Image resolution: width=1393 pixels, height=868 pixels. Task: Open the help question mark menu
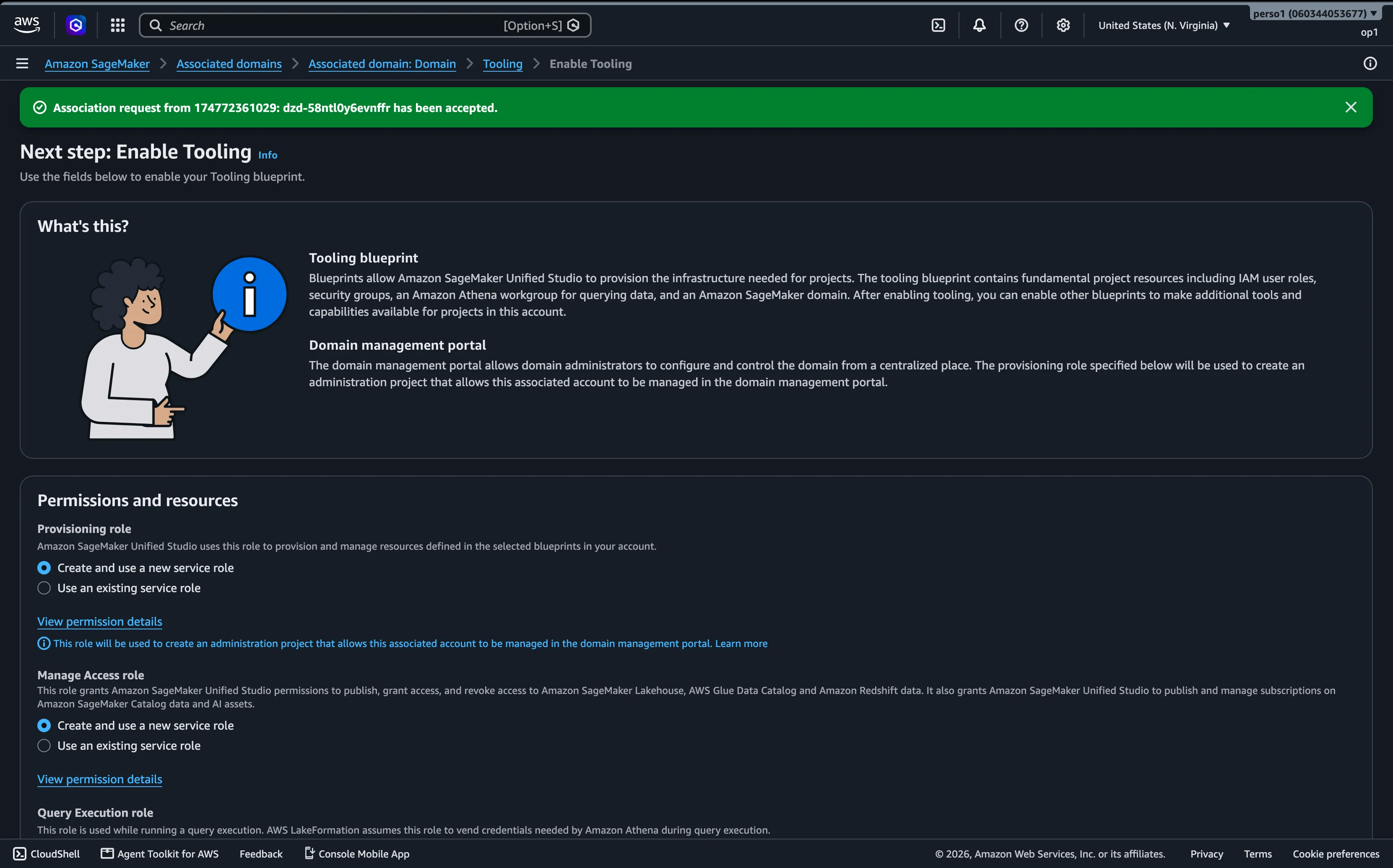coord(1021,25)
